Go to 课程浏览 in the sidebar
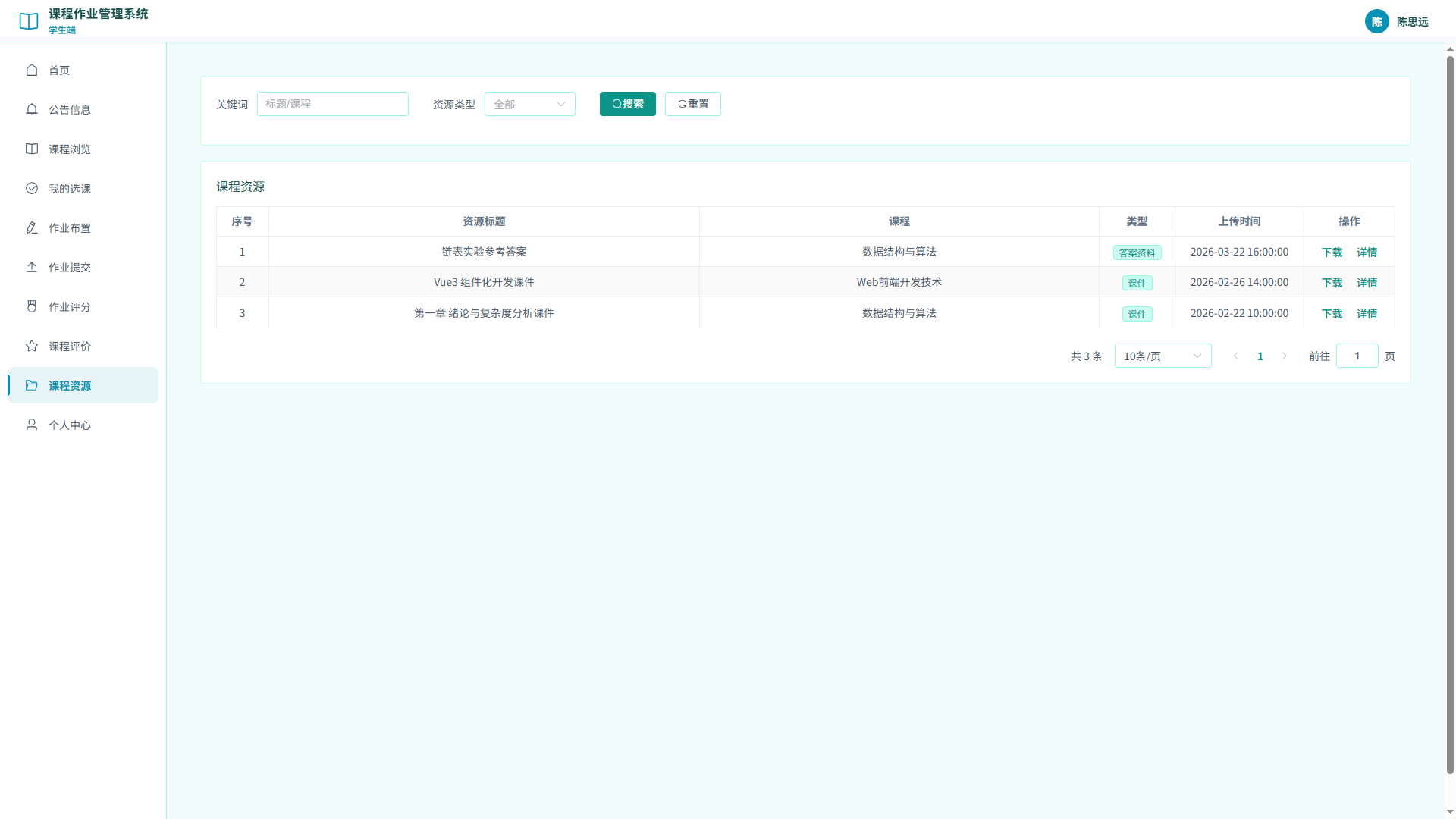Screen dimensions: 1456x819 83,149
